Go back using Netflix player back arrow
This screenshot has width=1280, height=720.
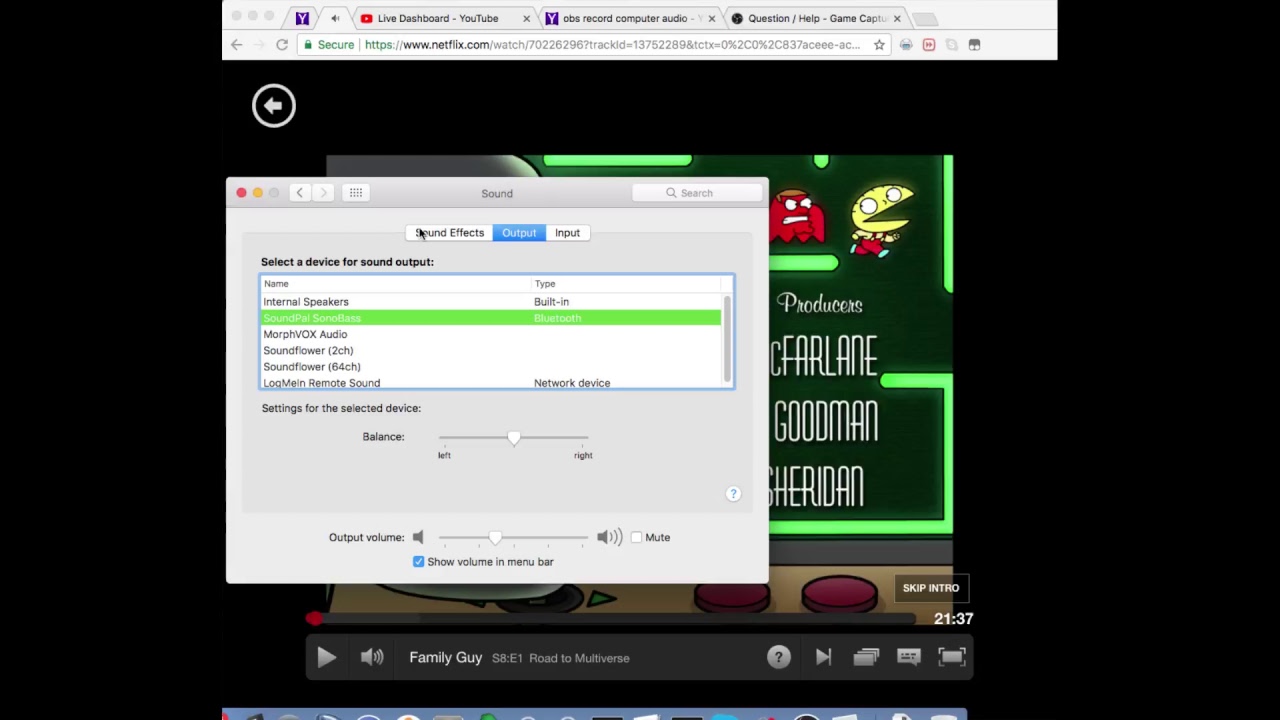(x=274, y=106)
